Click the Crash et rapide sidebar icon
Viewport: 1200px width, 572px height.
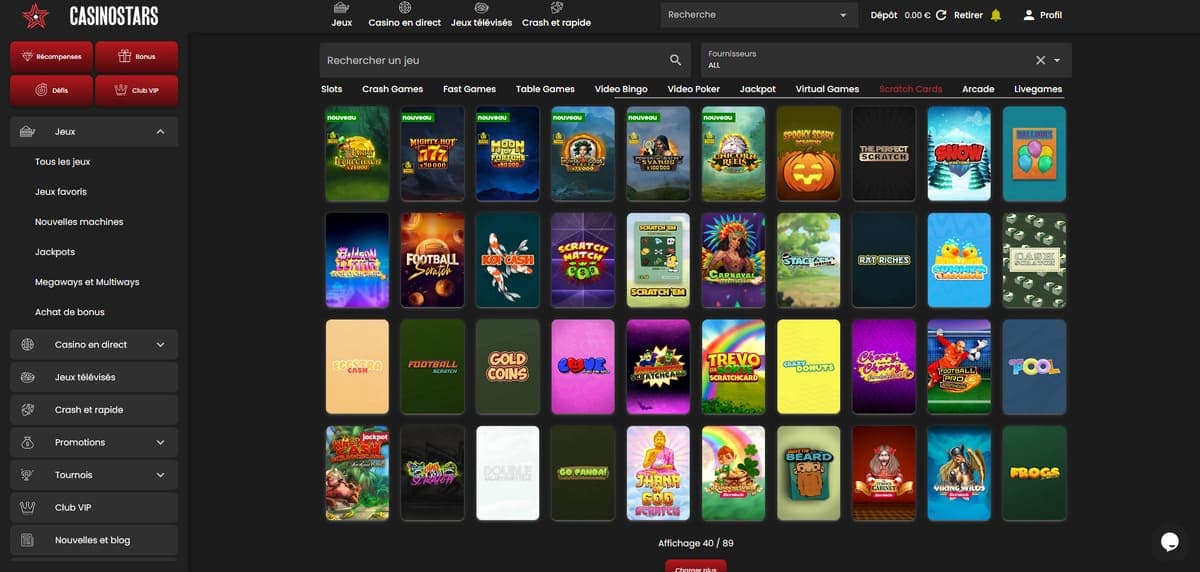coord(27,410)
